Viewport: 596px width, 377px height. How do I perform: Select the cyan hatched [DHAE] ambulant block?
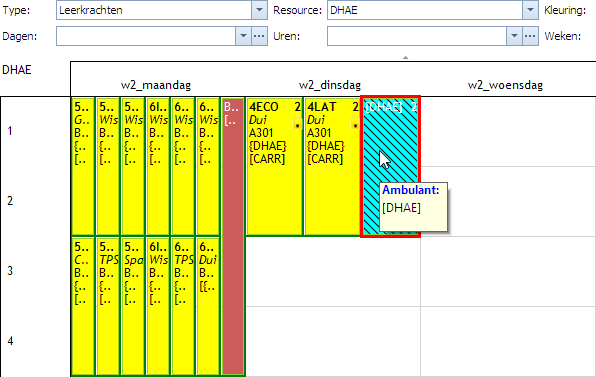click(390, 166)
